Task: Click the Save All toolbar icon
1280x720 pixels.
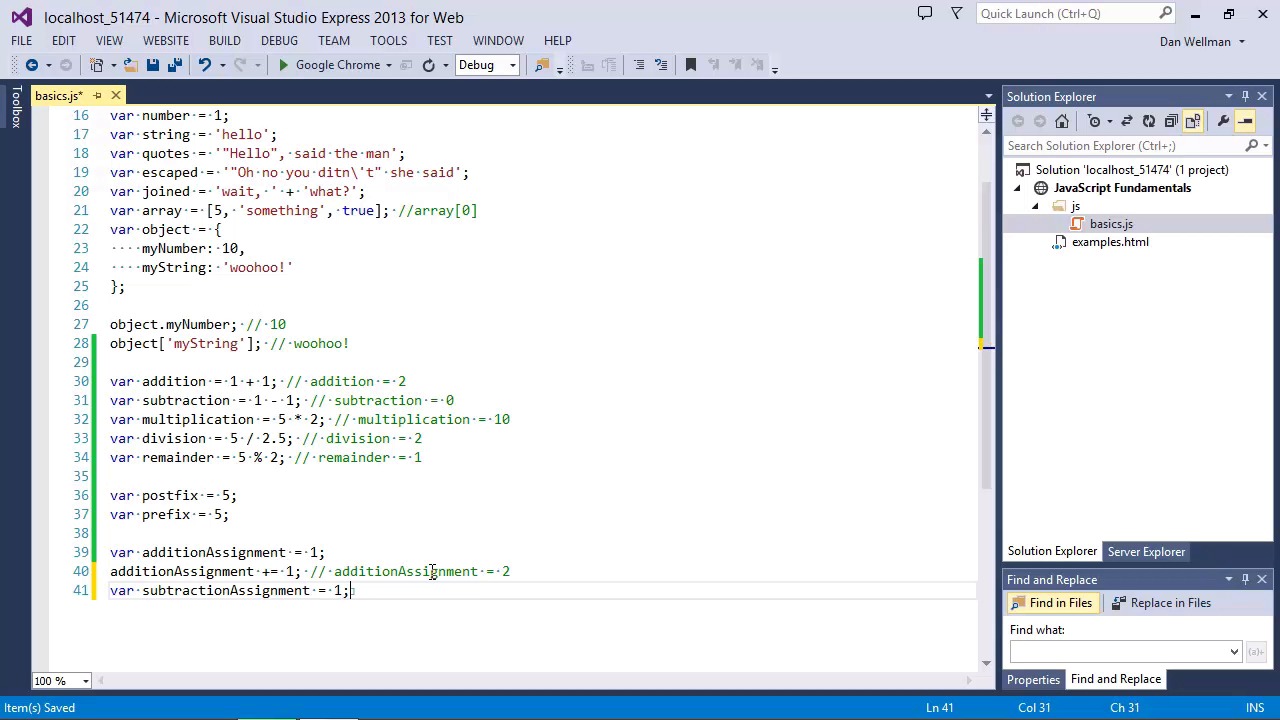Action: click(174, 65)
